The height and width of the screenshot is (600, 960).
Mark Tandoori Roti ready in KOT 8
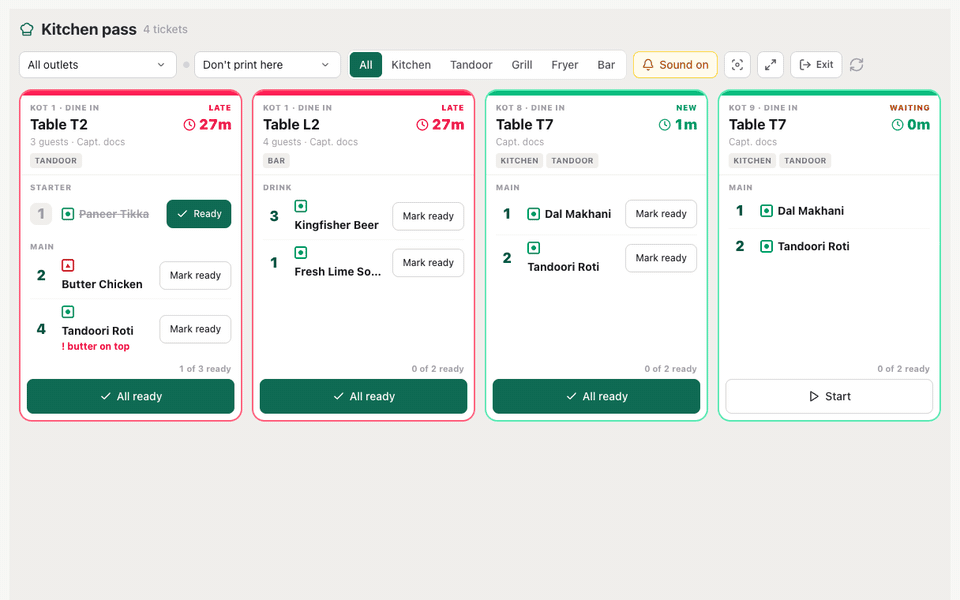tap(661, 258)
